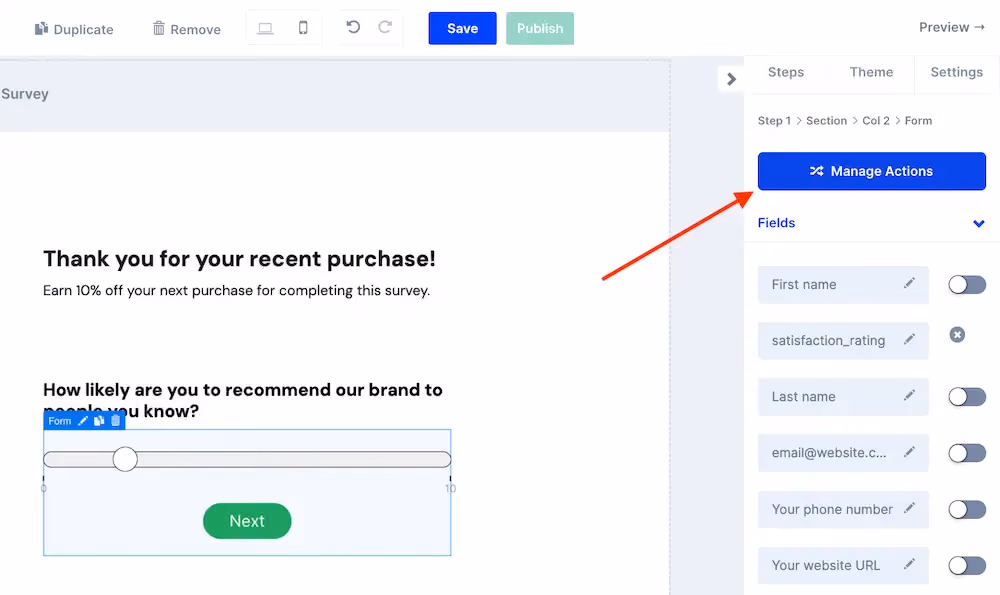Toggle the email field switch
1000x595 pixels.
(966, 453)
